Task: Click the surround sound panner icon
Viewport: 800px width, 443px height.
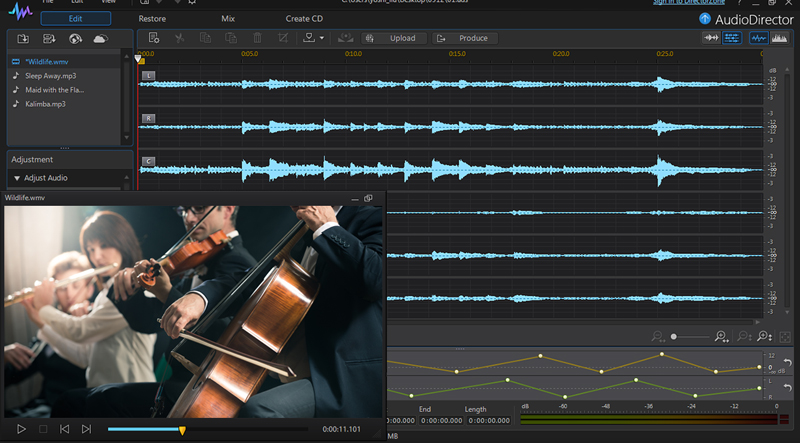Action: (345, 38)
